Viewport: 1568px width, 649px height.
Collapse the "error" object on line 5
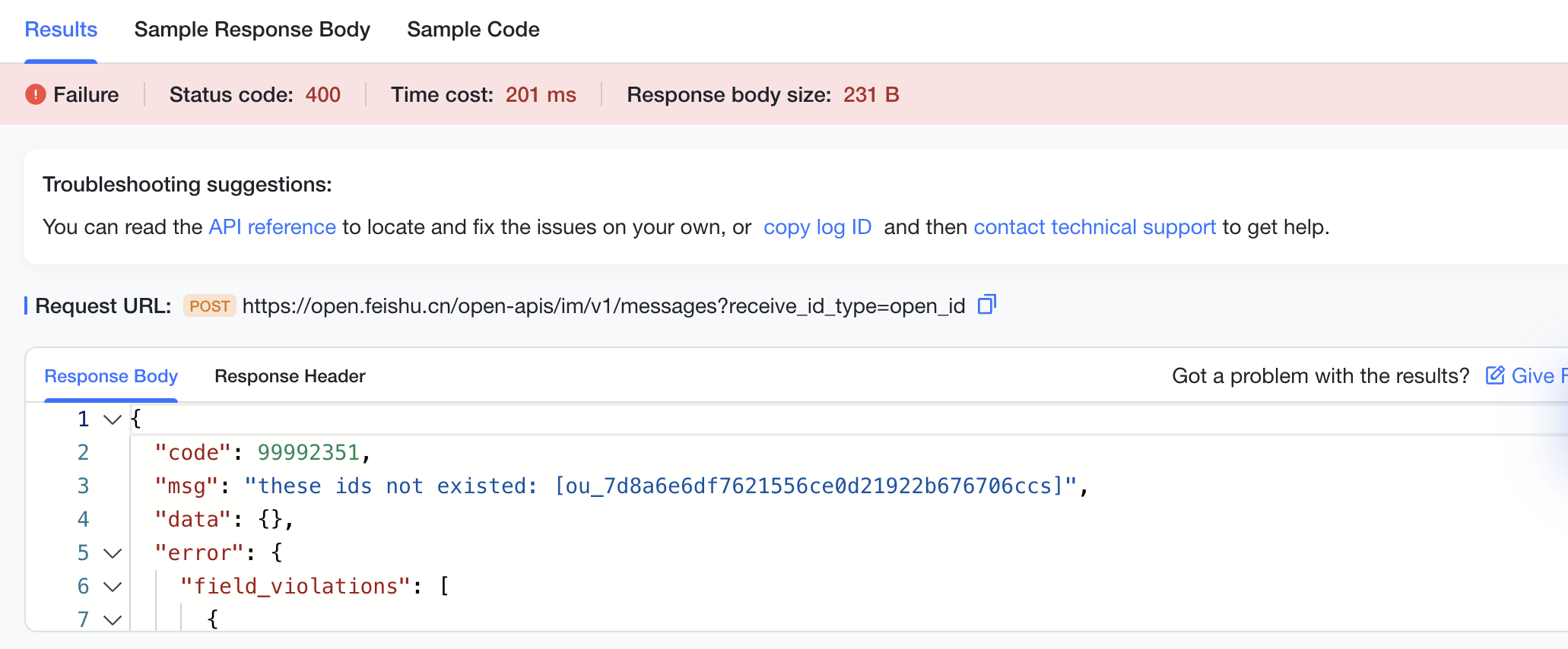(x=113, y=553)
